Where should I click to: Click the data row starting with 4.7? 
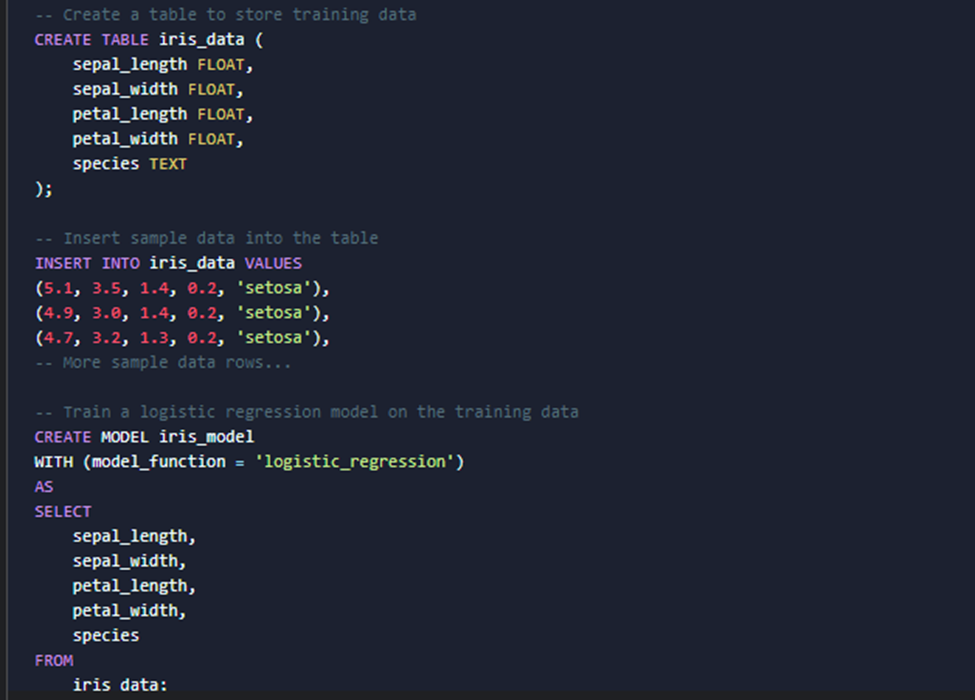pos(182,338)
